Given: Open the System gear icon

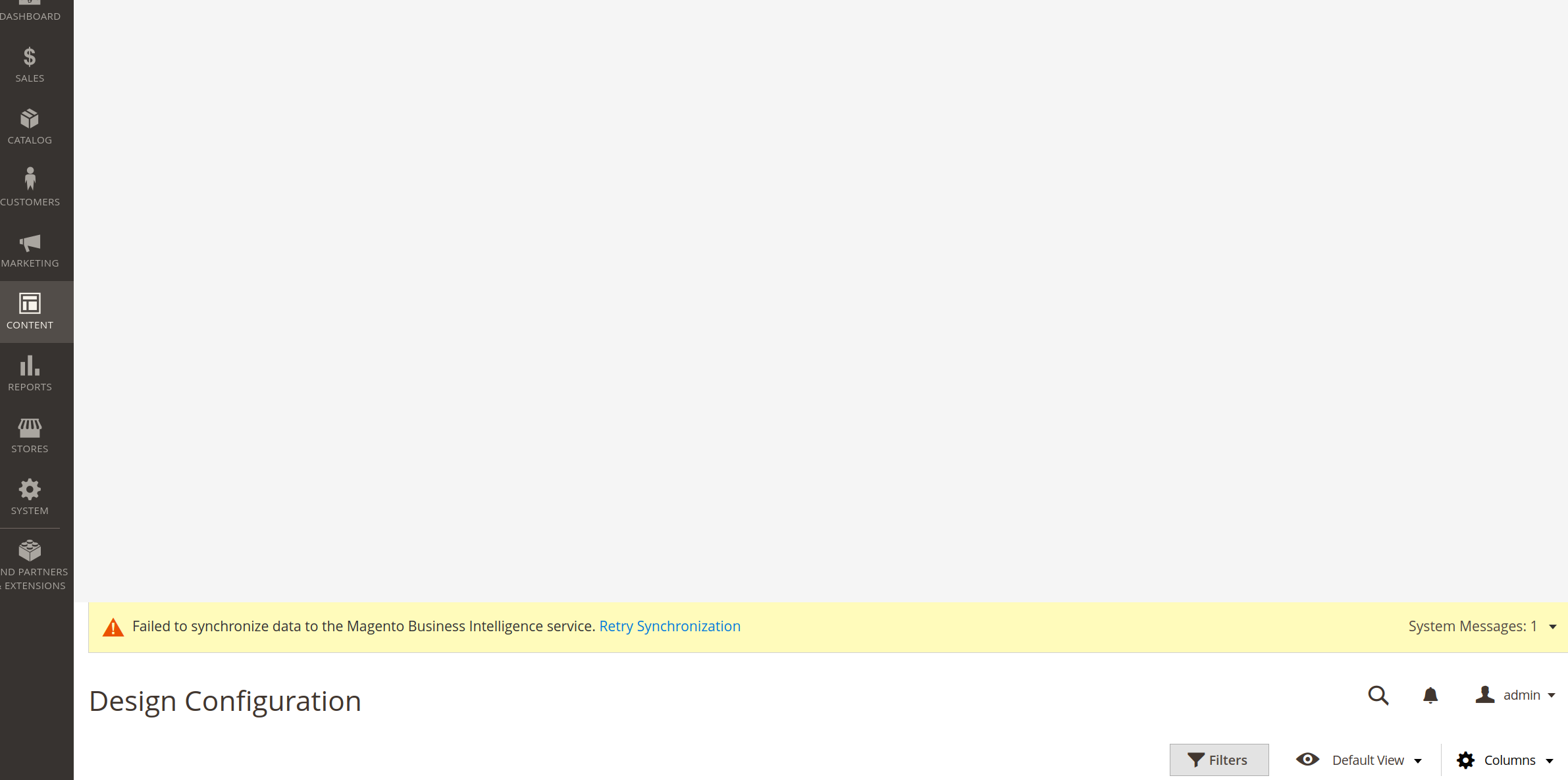Looking at the screenshot, I should pyautogui.click(x=30, y=494).
